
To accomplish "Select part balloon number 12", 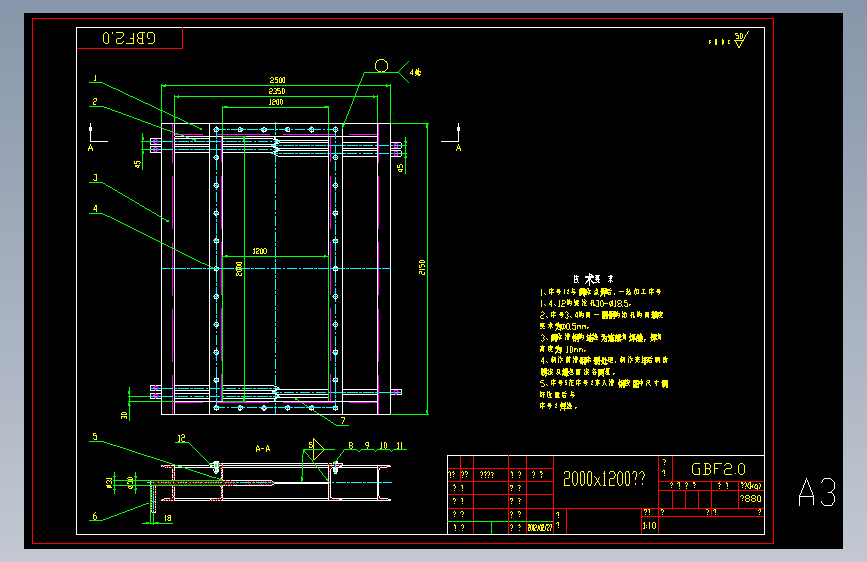I will 181,439.
